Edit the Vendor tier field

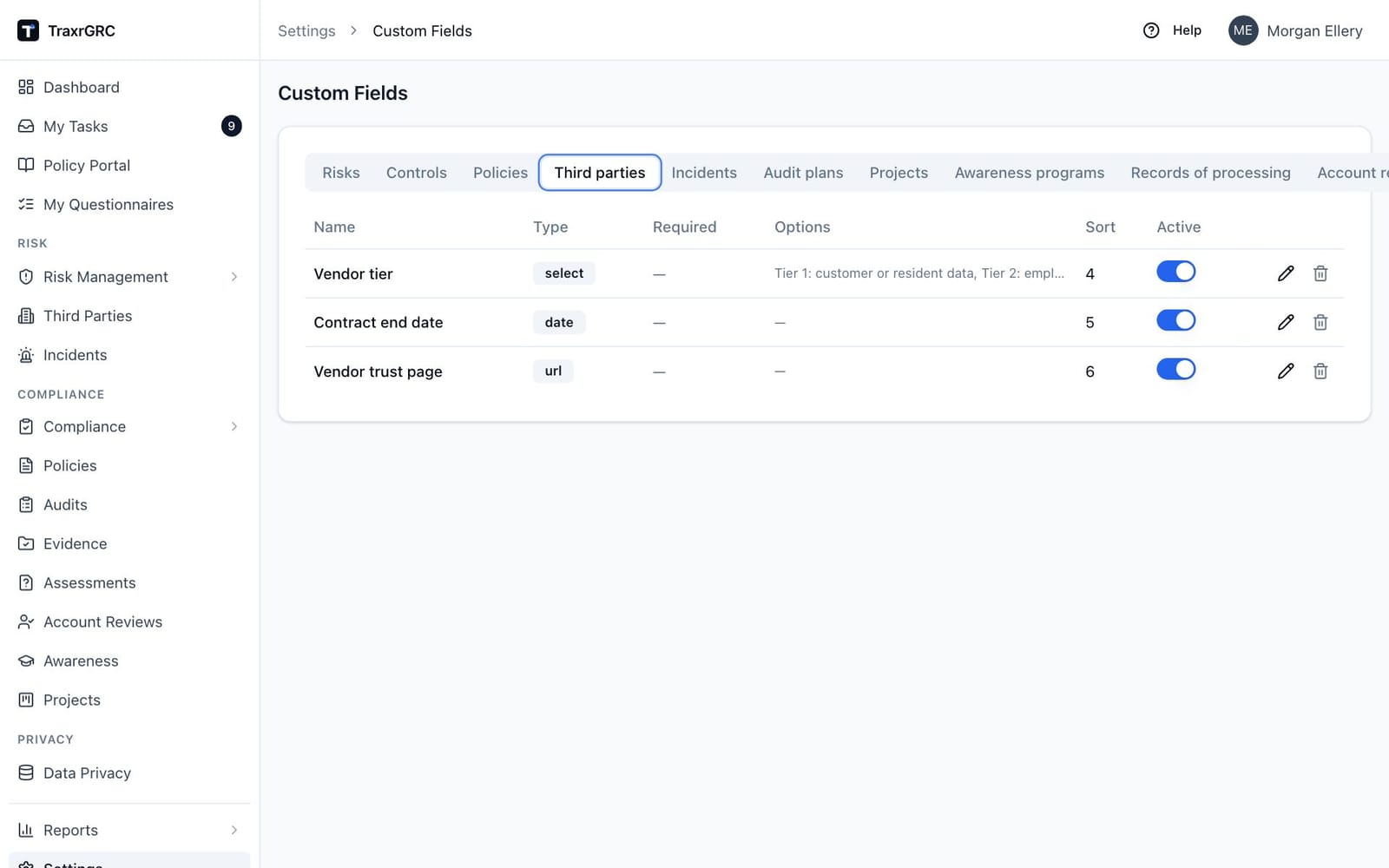[1286, 273]
